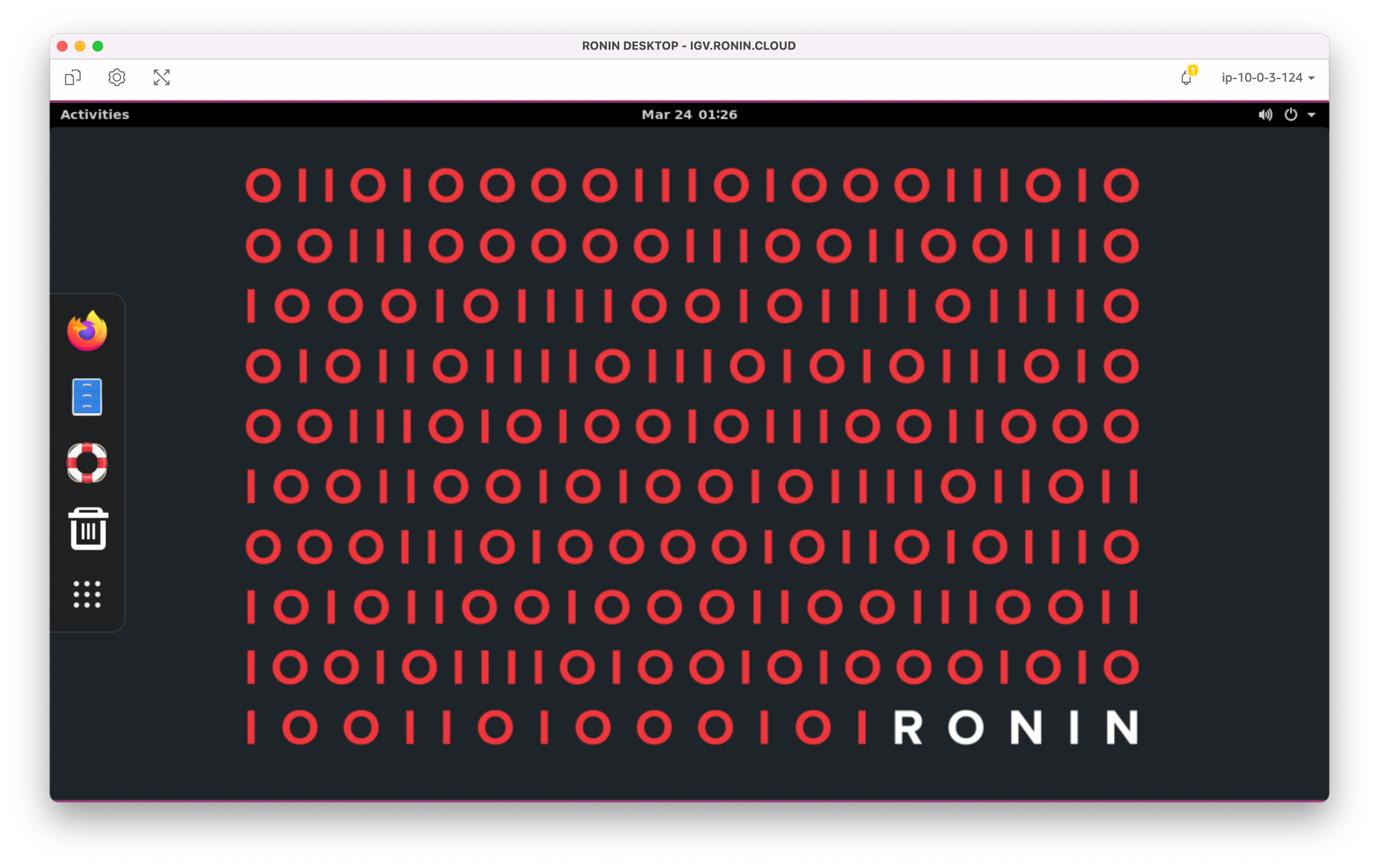This screenshot has height=868, width=1379.
Task: Enter fullscreen mode with the arrows icon
Action: click(161, 77)
